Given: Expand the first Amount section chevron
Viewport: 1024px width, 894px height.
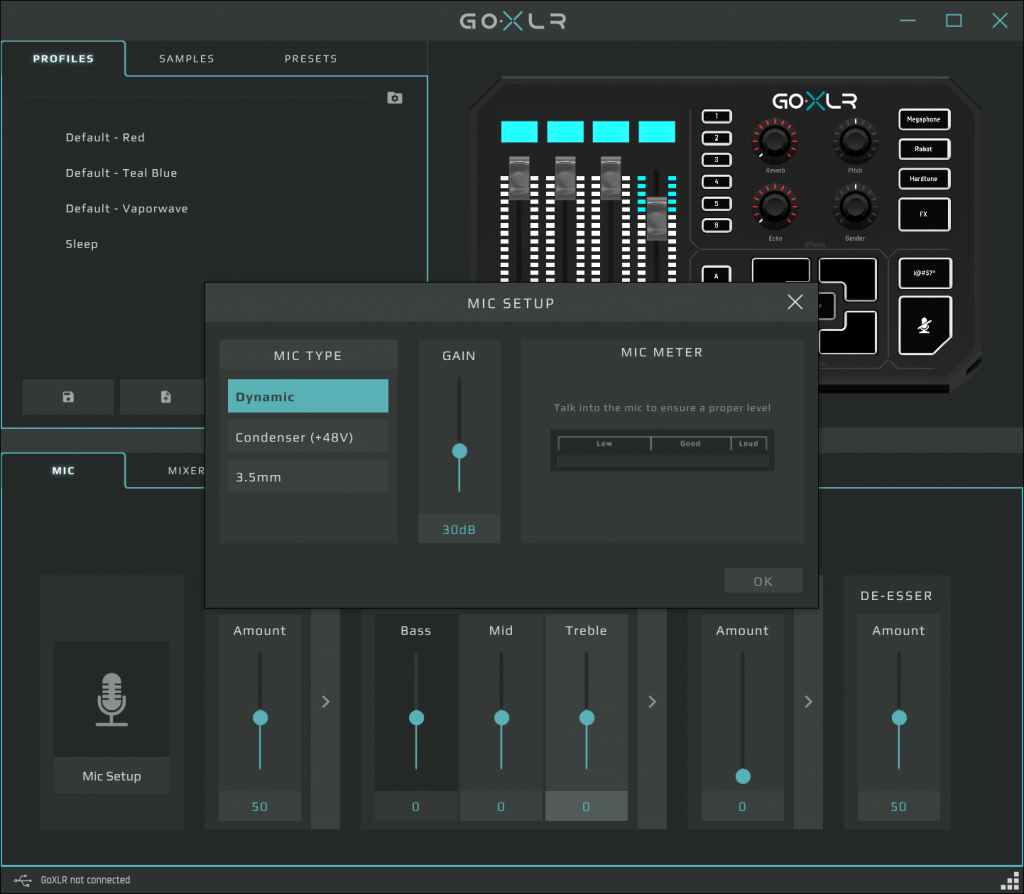Looking at the screenshot, I should [325, 701].
